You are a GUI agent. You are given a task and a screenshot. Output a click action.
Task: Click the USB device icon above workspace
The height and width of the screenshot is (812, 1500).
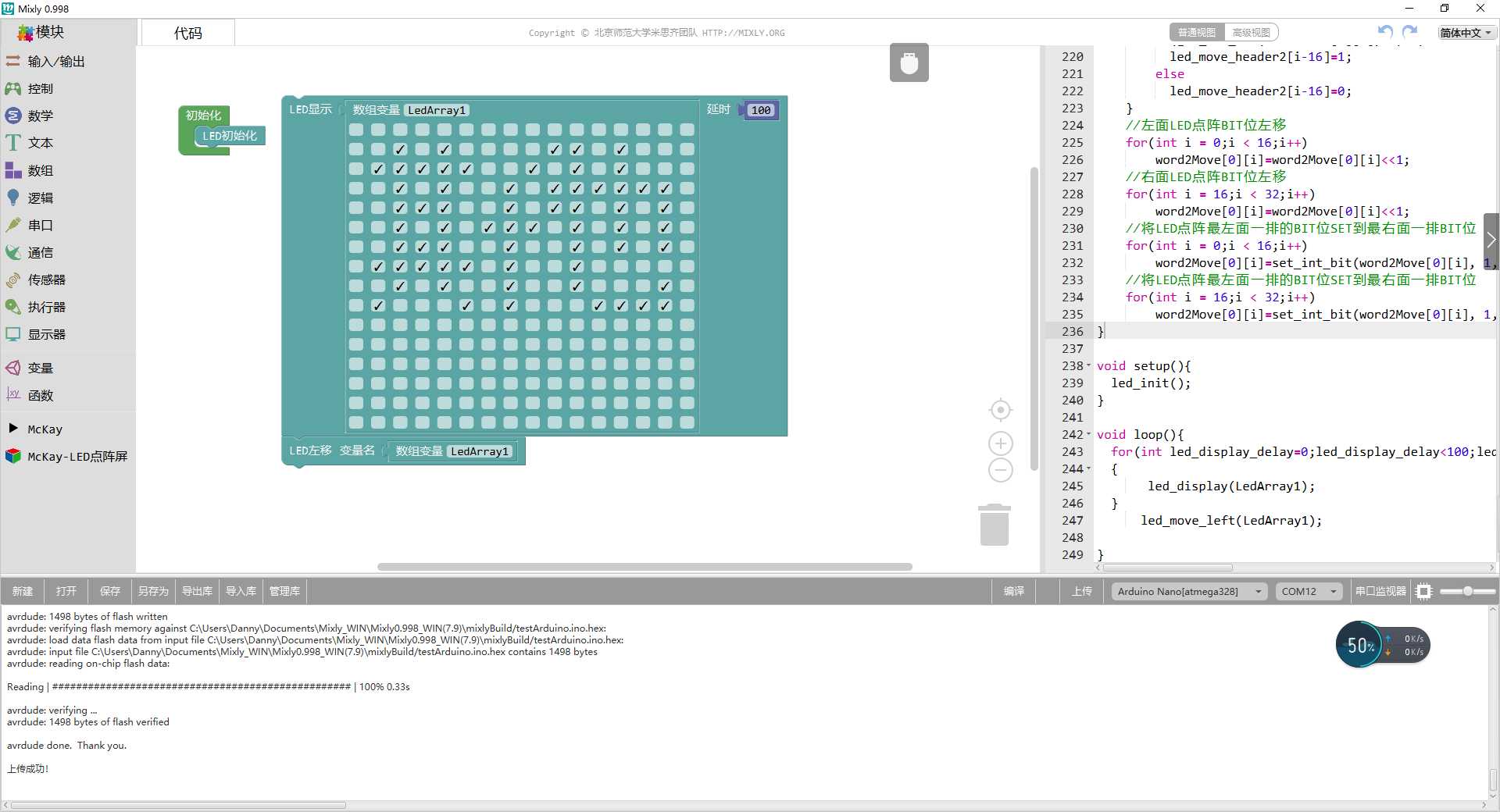coord(909,63)
